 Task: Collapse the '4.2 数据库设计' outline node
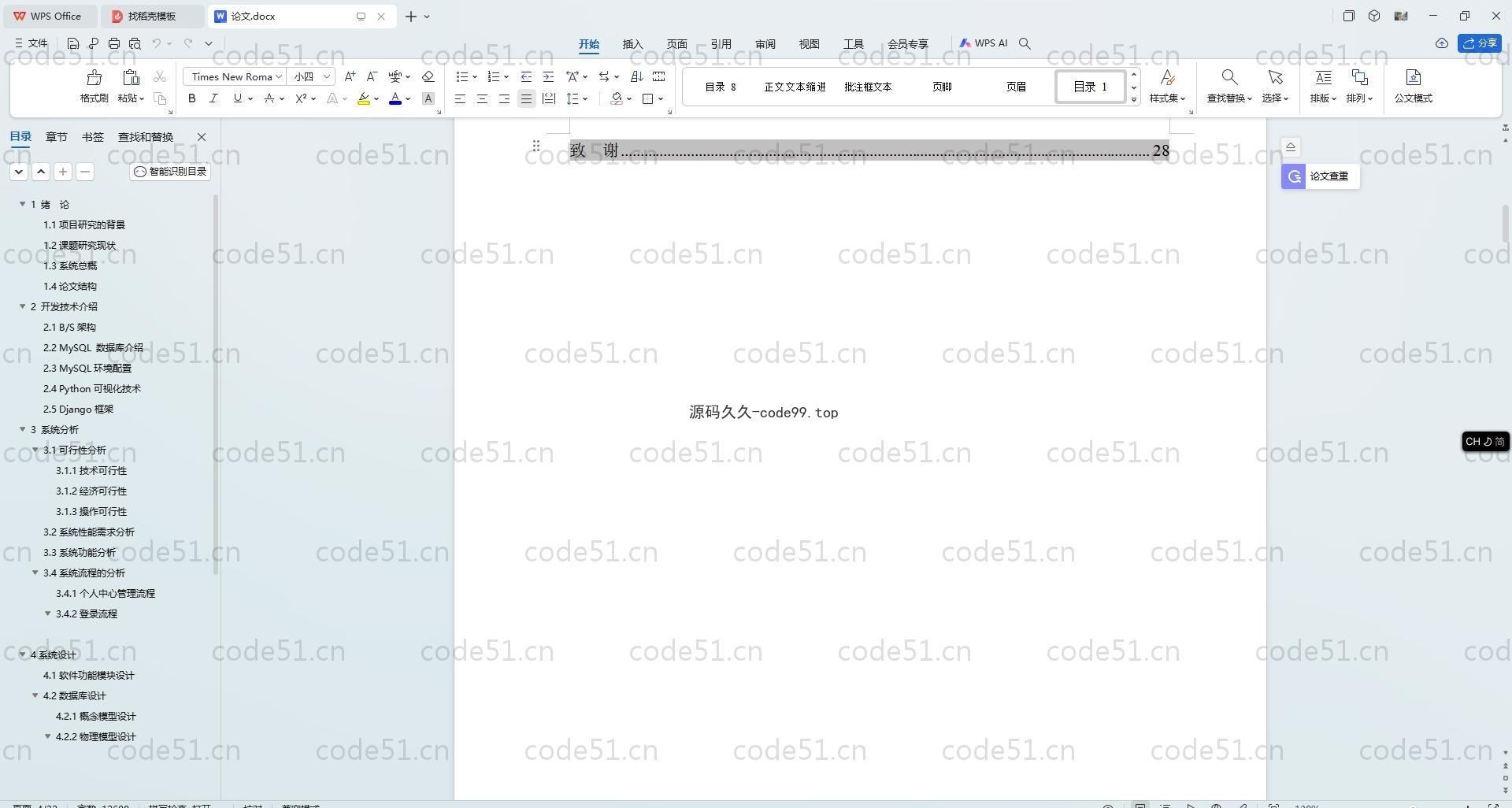pos(35,695)
